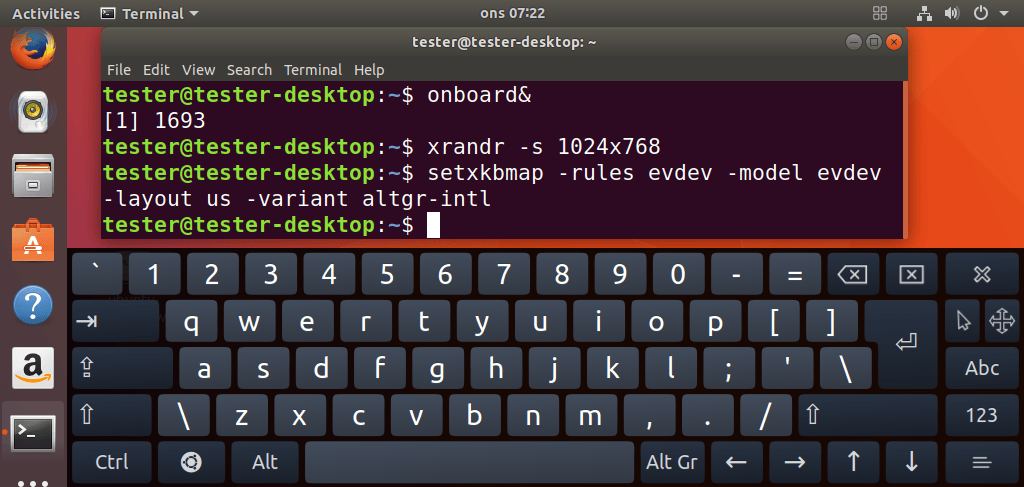Open the Help menu in Terminal
This screenshot has height=487, width=1024.
(369, 70)
